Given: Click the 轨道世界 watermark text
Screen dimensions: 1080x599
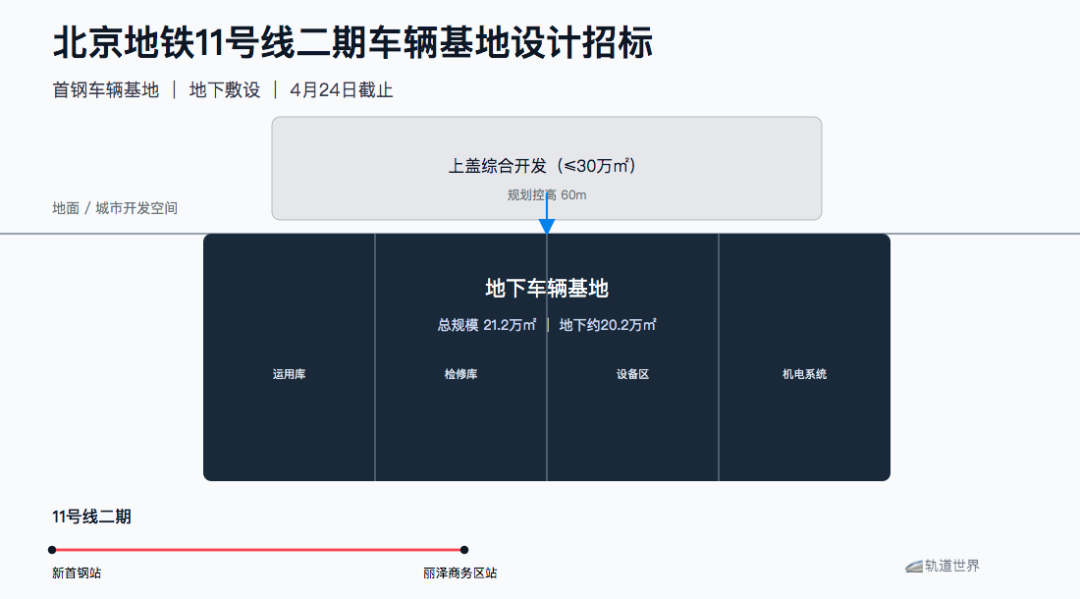Looking at the screenshot, I should pyautogui.click(x=952, y=566).
